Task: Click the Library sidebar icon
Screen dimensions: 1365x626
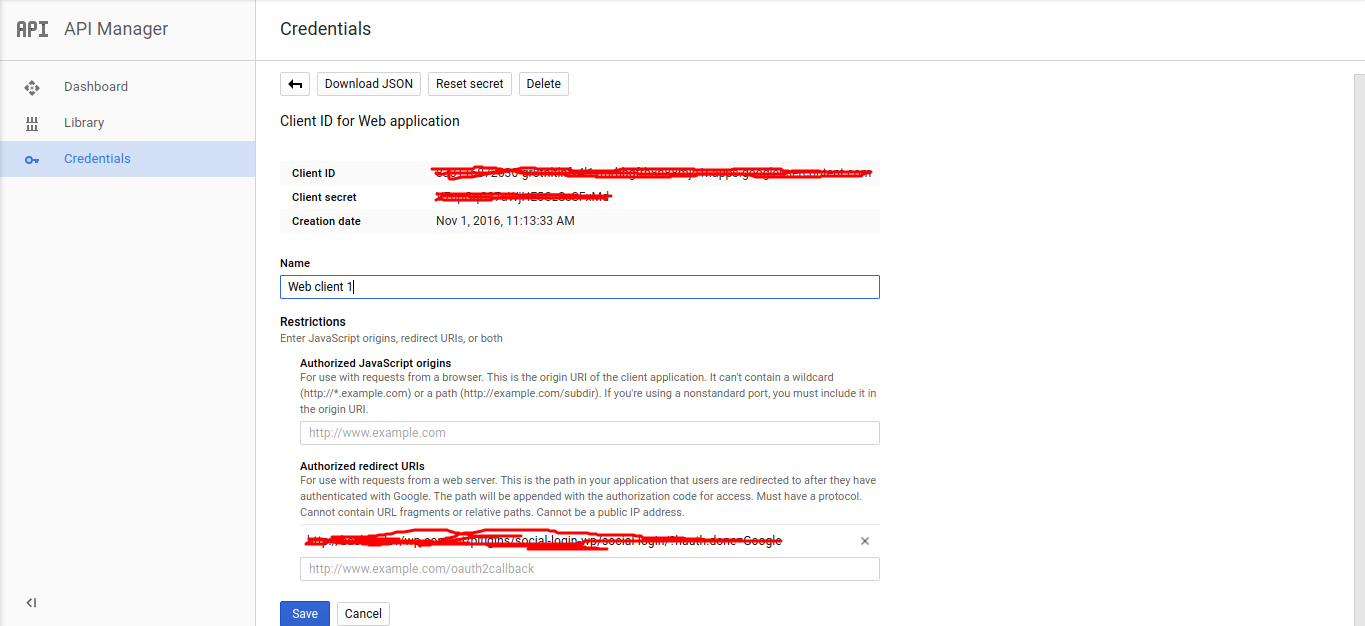Action: [32, 123]
